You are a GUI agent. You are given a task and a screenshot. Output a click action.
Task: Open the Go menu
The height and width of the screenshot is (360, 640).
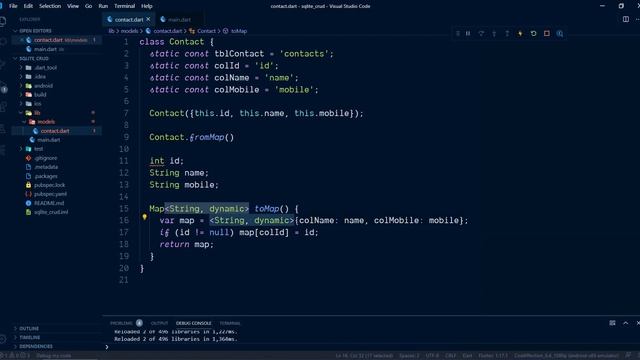pyautogui.click(x=89, y=6)
